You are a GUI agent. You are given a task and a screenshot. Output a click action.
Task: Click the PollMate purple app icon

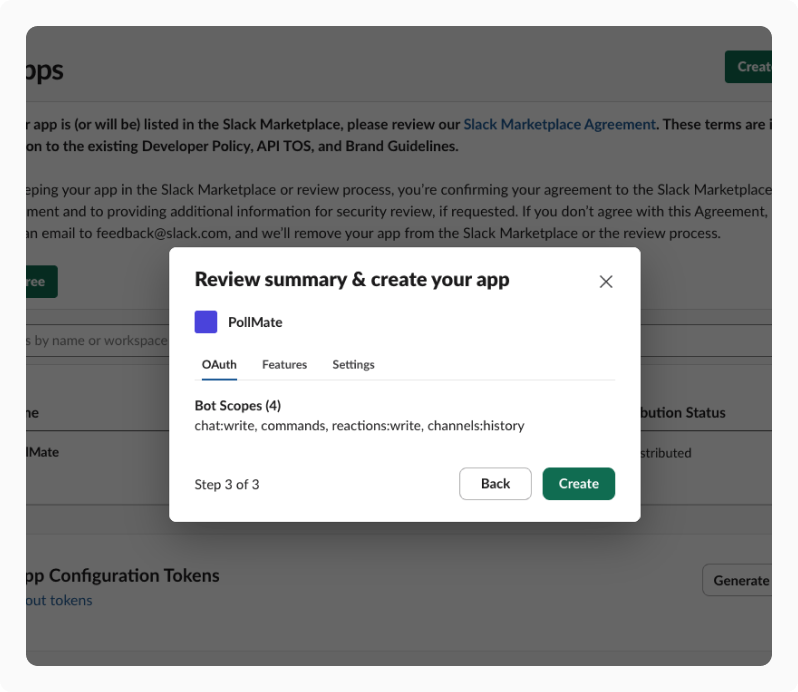(206, 322)
